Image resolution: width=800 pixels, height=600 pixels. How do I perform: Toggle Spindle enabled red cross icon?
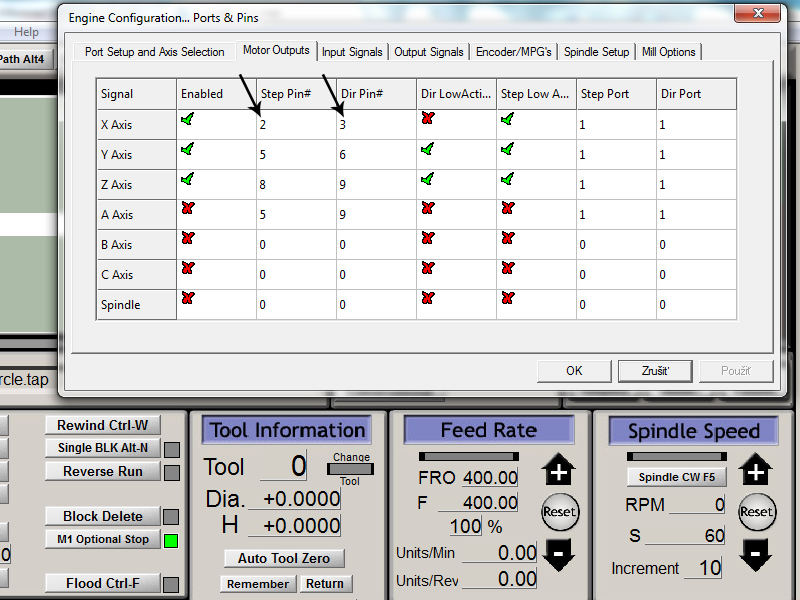click(x=188, y=298)
